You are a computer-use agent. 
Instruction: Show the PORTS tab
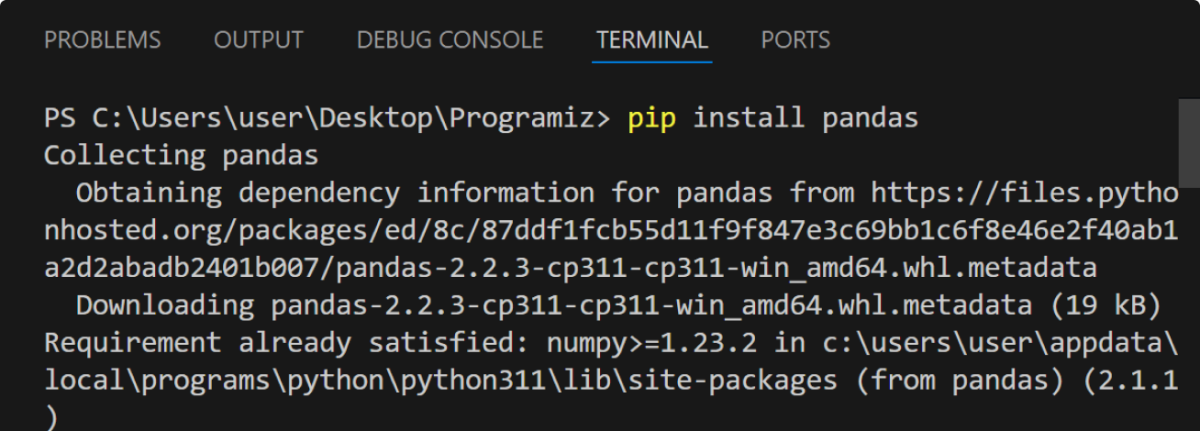[795, 40]
